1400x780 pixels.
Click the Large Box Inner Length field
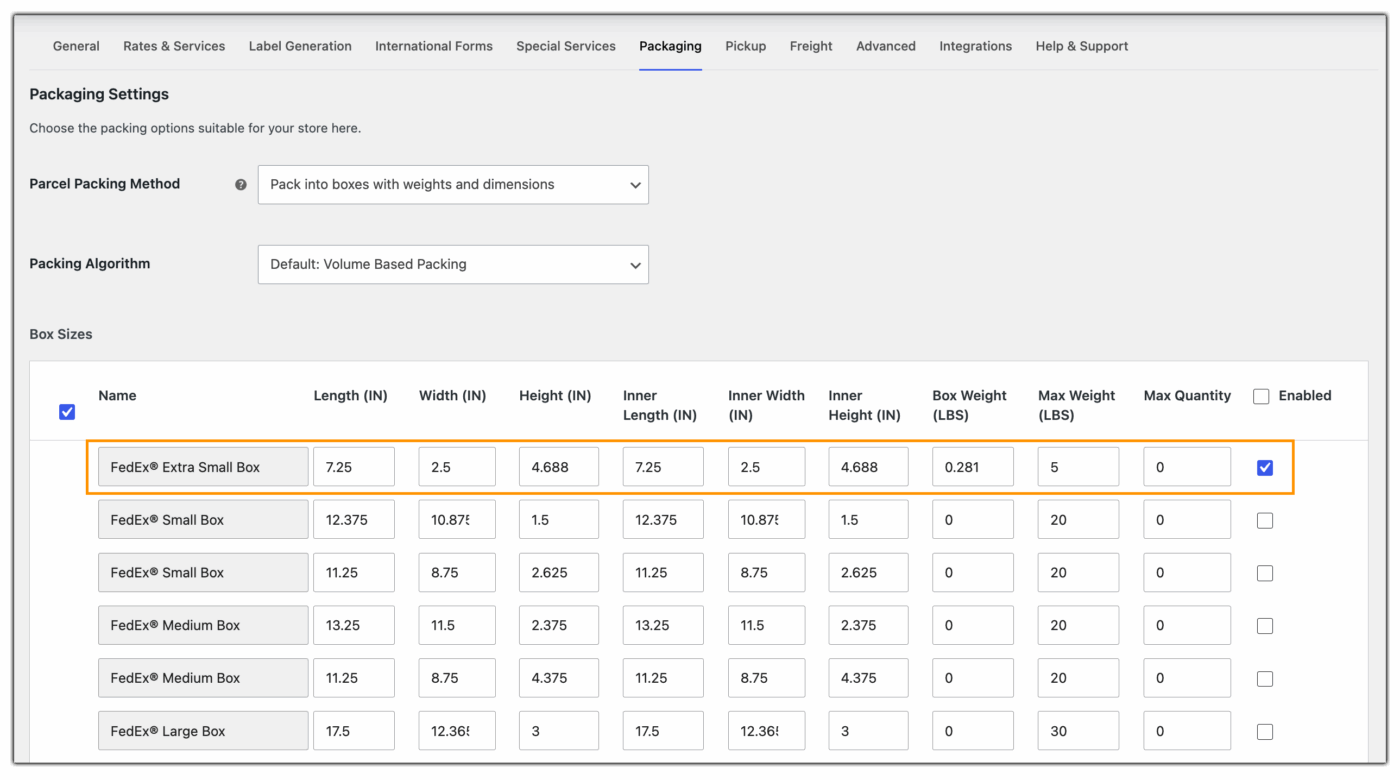pos(663,731)
